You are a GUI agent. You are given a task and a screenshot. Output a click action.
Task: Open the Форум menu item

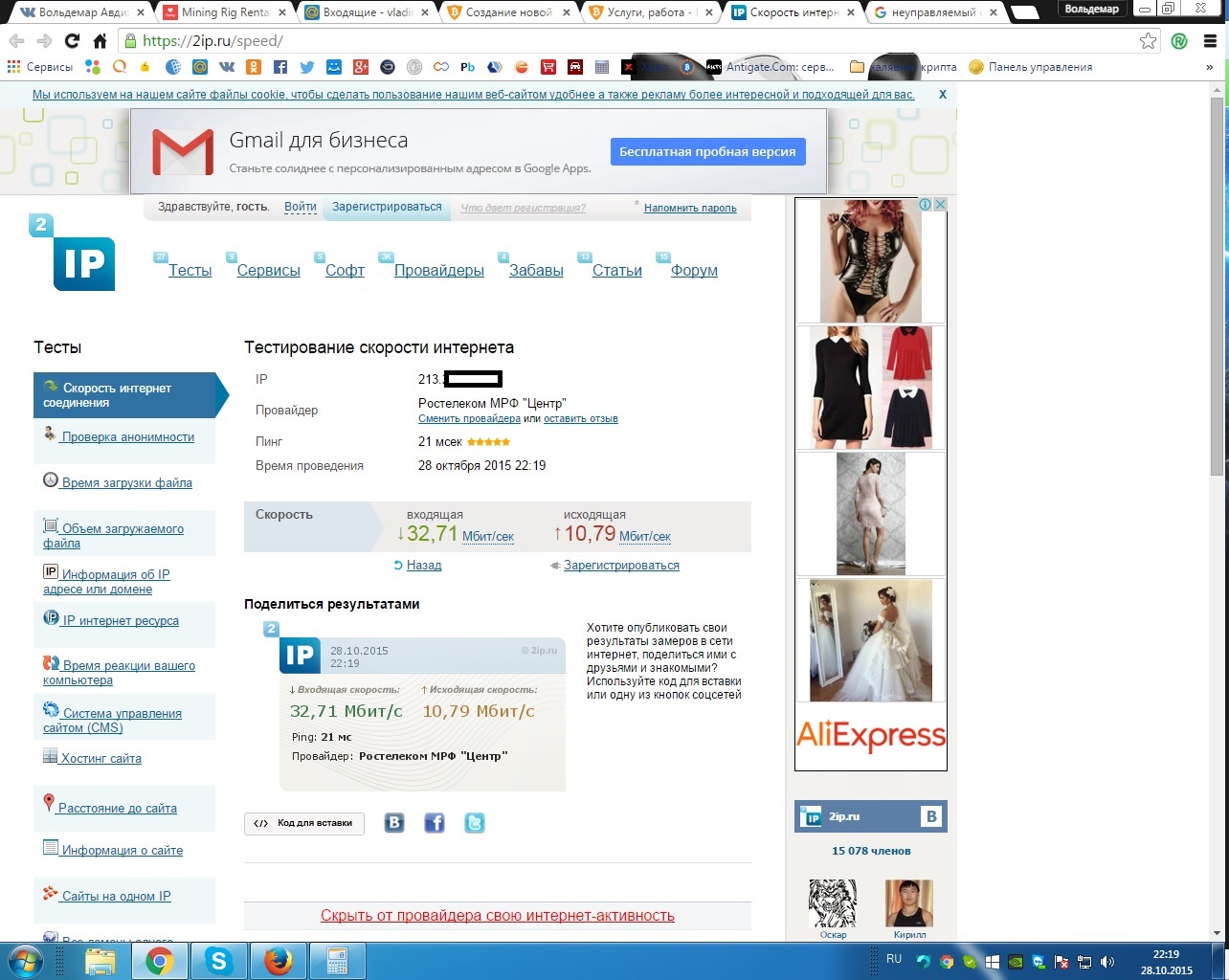click(694, 271)
